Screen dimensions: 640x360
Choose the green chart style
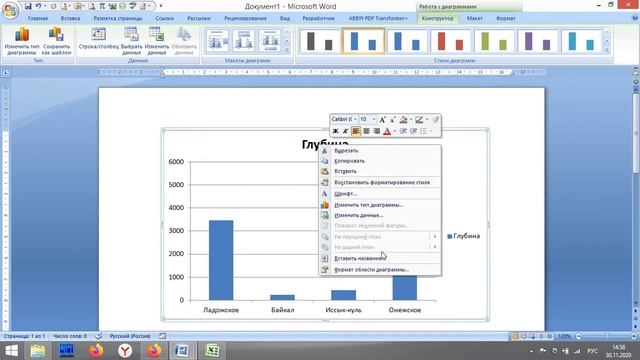tap(494, 41)
